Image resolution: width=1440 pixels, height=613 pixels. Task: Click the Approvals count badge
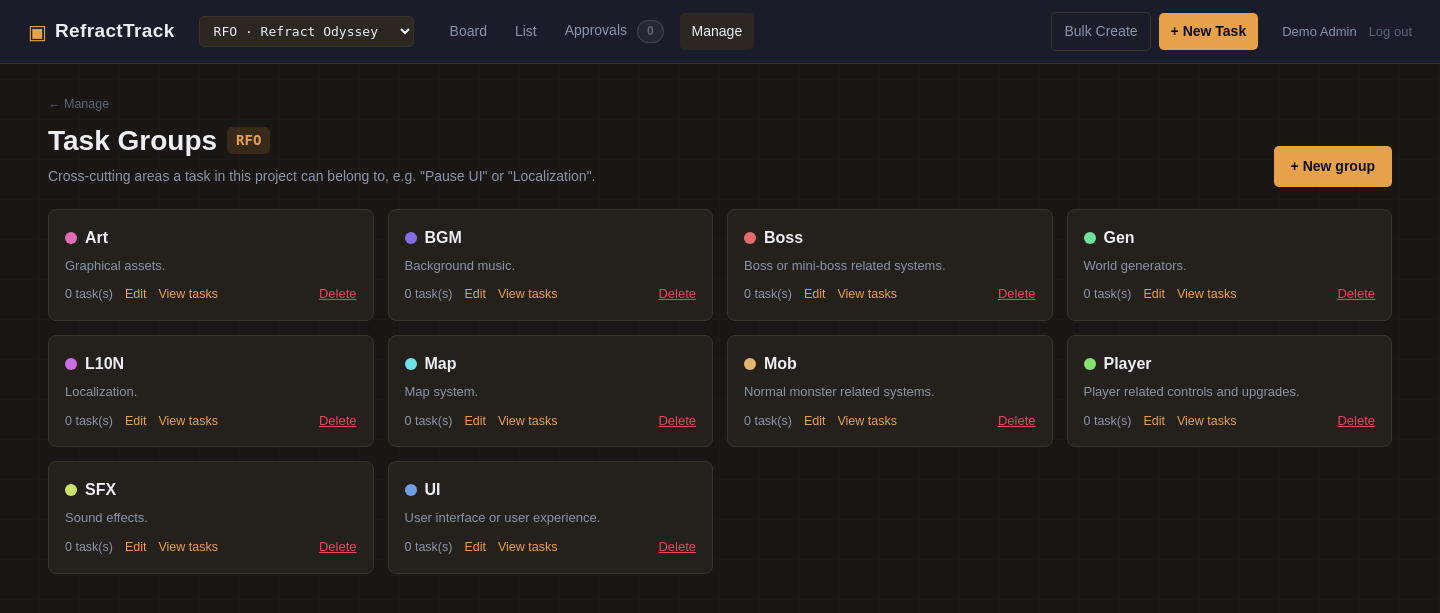[650, 31]
